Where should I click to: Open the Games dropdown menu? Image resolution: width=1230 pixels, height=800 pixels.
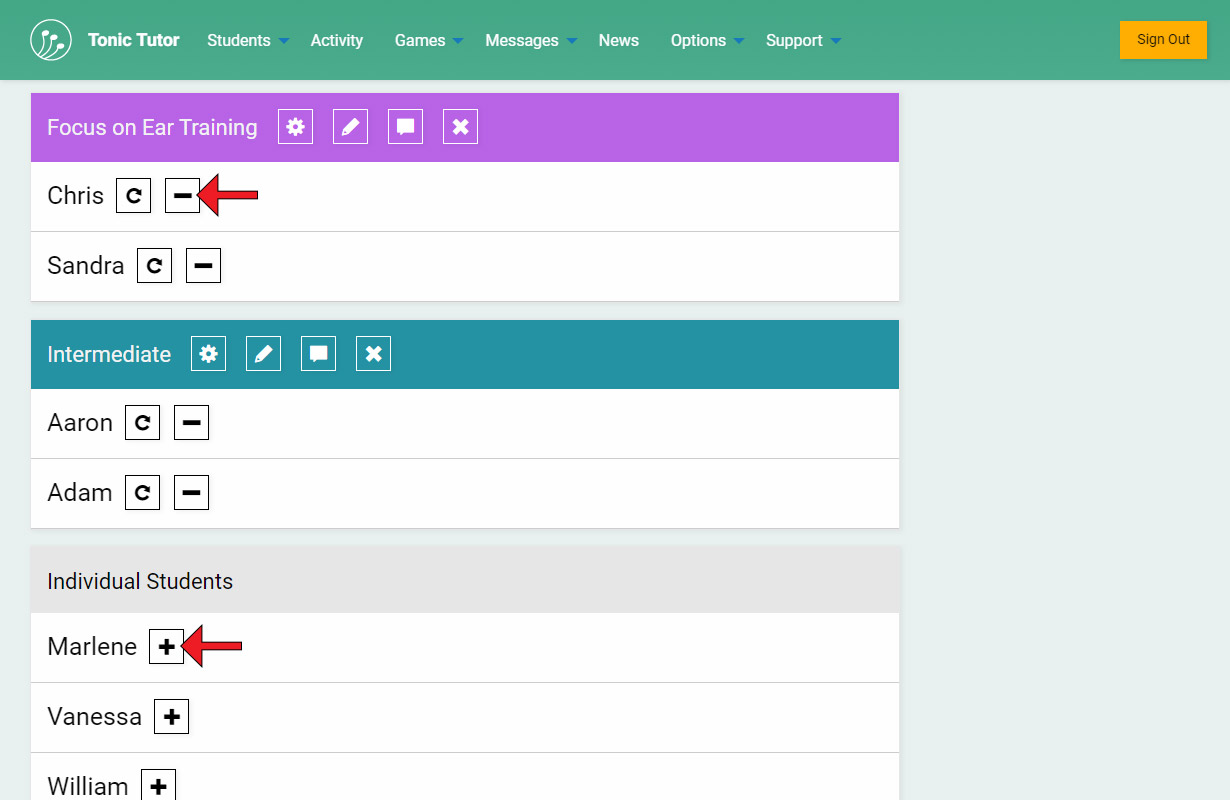pyautogui.click(x=428, y=40)
